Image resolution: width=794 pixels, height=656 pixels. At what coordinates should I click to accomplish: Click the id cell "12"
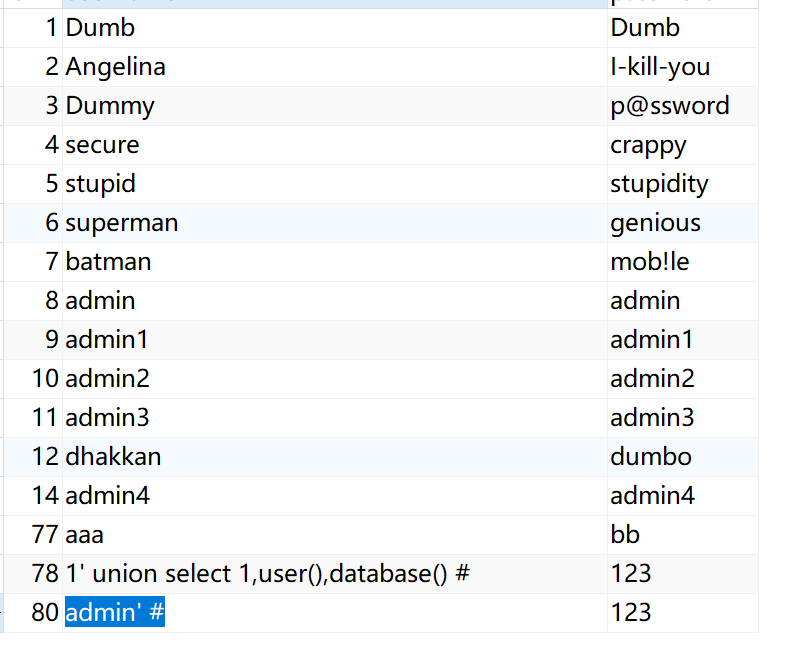(33, 457)
